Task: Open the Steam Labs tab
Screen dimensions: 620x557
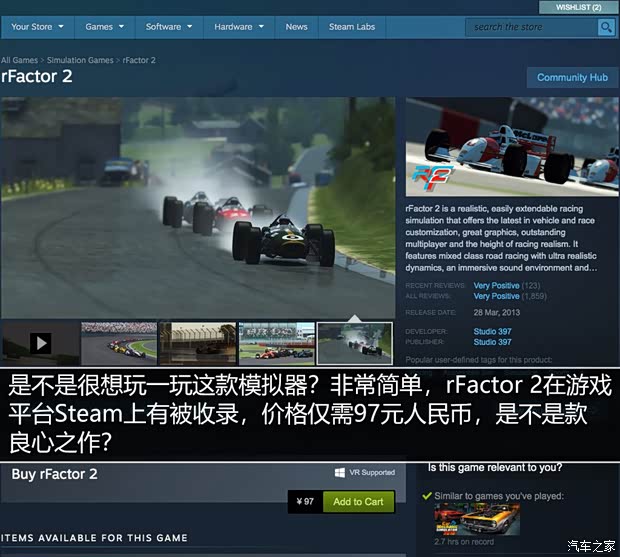Action: click(352, 27)
